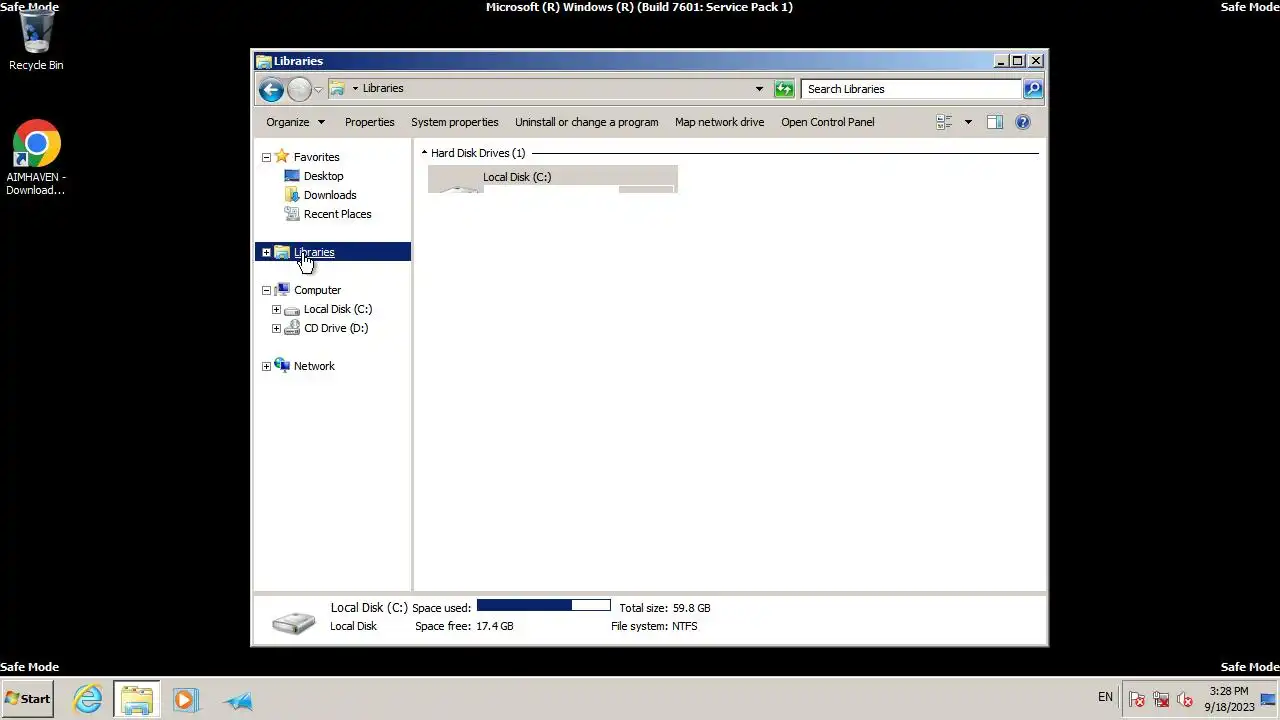Focus the Search Libraries field
Viewport: 1280px width, 720px height.
point(911,89)
